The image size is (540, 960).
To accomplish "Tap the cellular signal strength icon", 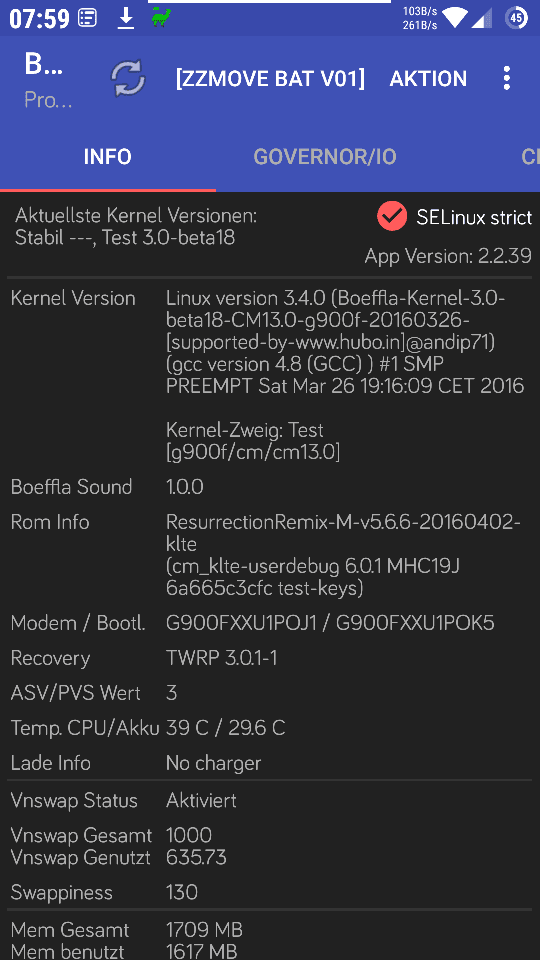I will point(481,18).
